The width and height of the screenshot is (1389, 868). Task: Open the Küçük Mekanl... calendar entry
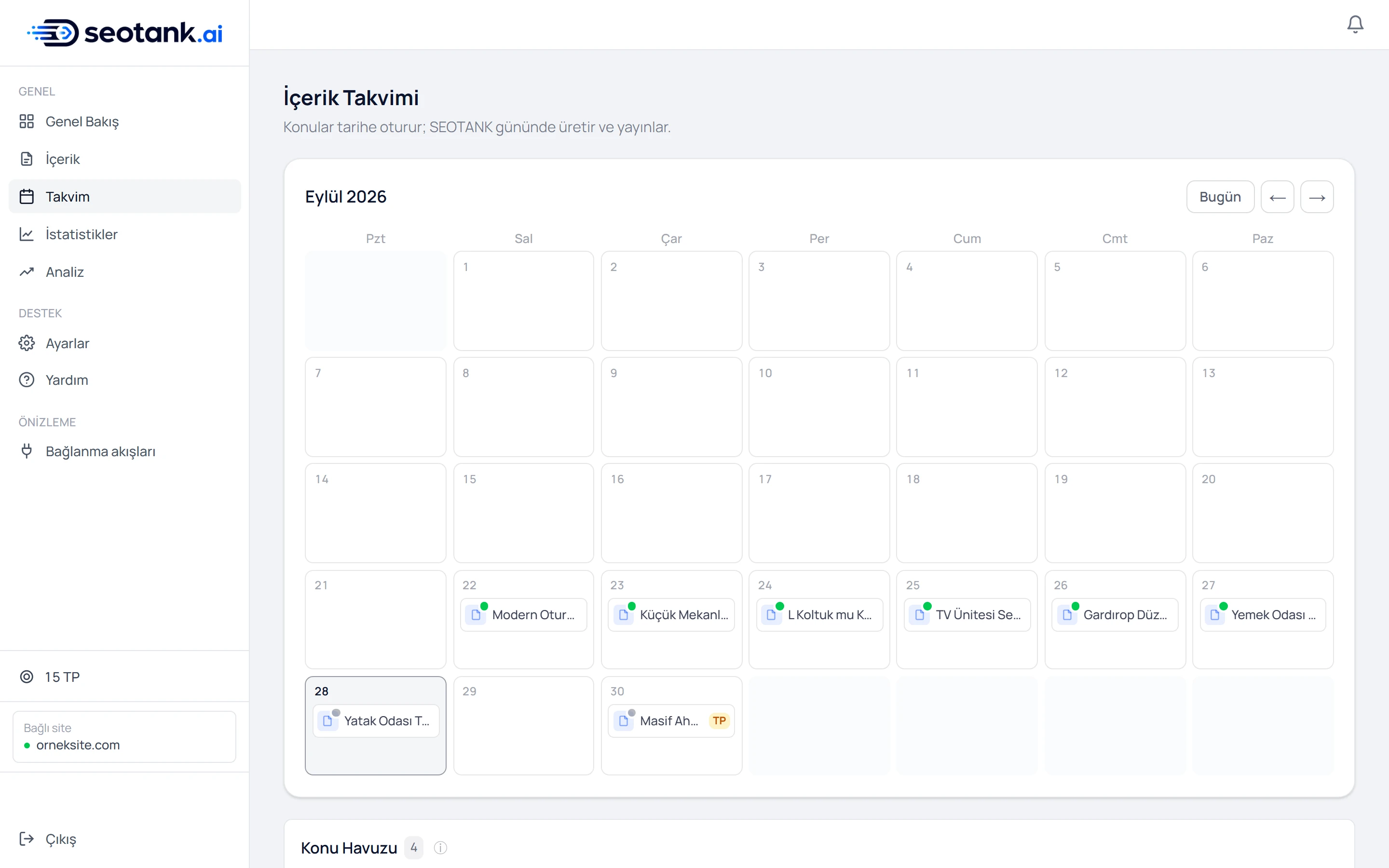671,615
